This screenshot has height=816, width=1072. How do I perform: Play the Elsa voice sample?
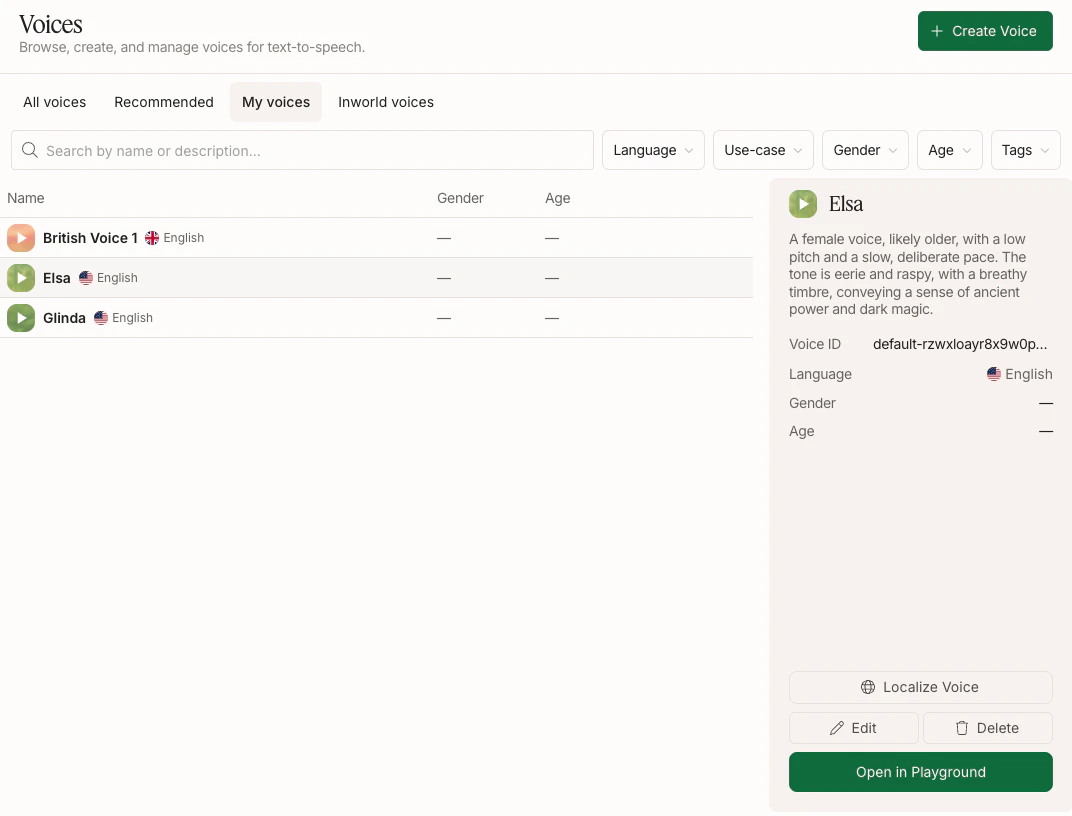[21, 278]
